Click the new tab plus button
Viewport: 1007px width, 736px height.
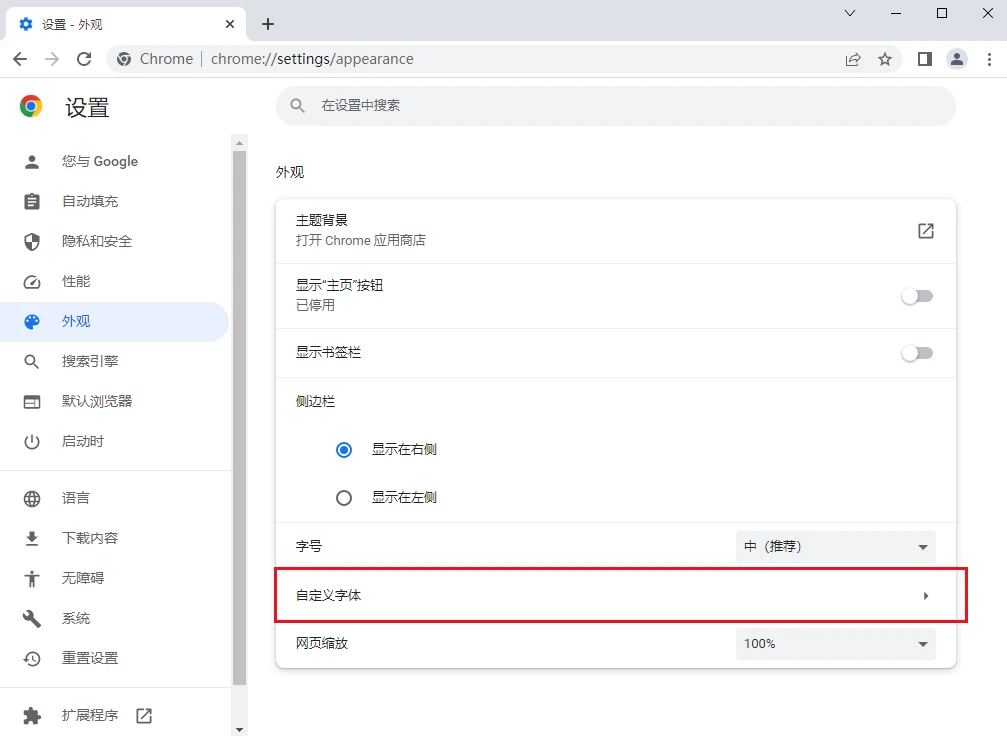[x=268, y=24]
